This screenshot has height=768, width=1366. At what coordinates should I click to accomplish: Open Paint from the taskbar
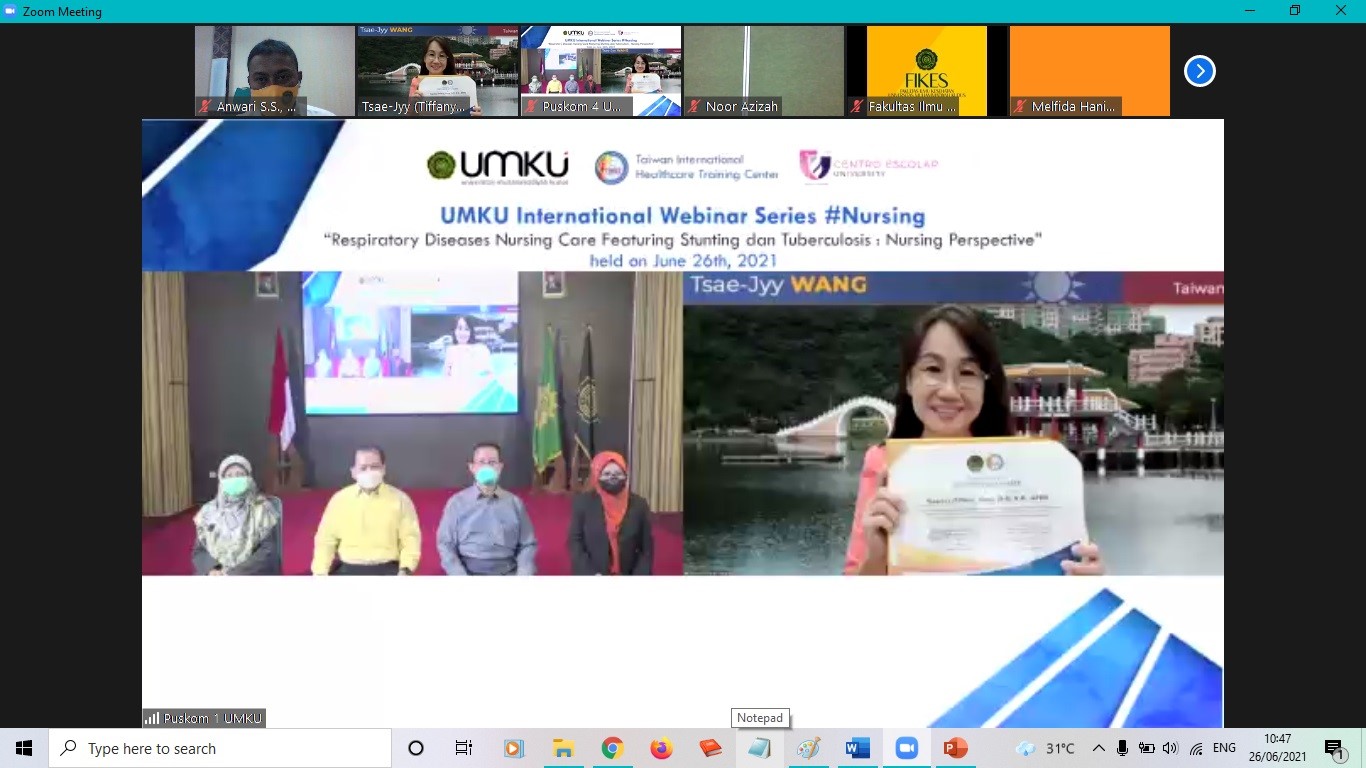point(808,748)
